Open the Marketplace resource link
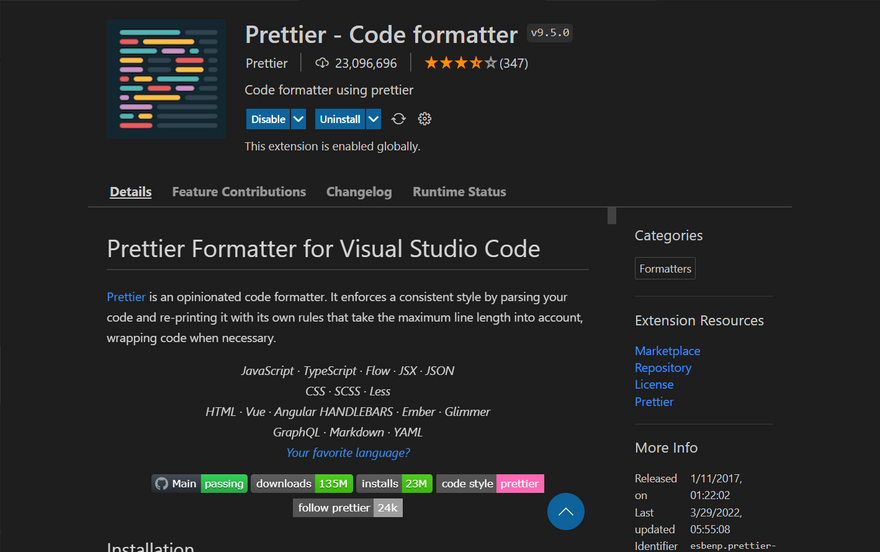Screen dimensions: 880x552 tap(667, 351)
